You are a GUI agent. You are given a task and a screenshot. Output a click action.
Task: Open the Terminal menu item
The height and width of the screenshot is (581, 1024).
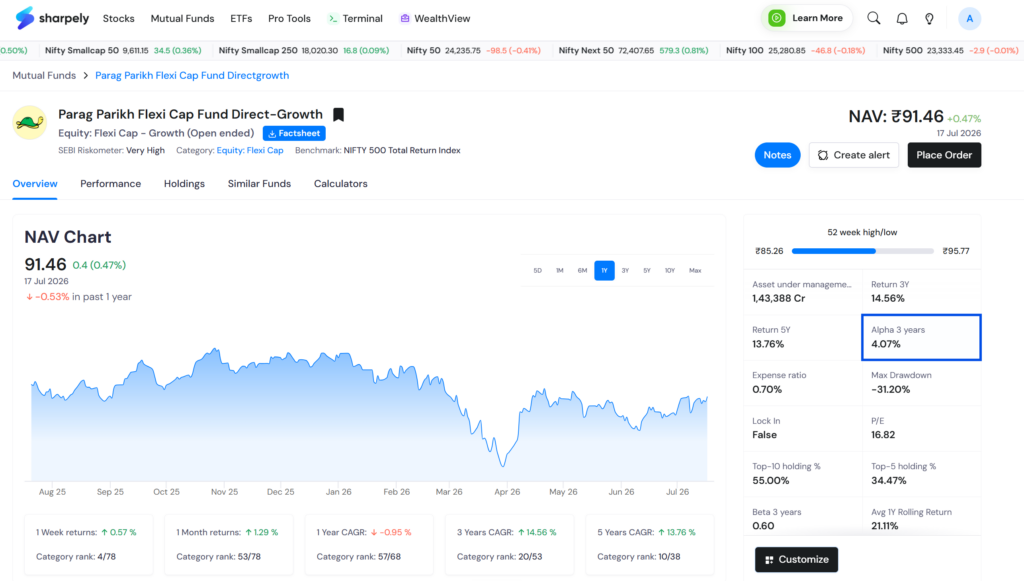(x=355, y=18)
